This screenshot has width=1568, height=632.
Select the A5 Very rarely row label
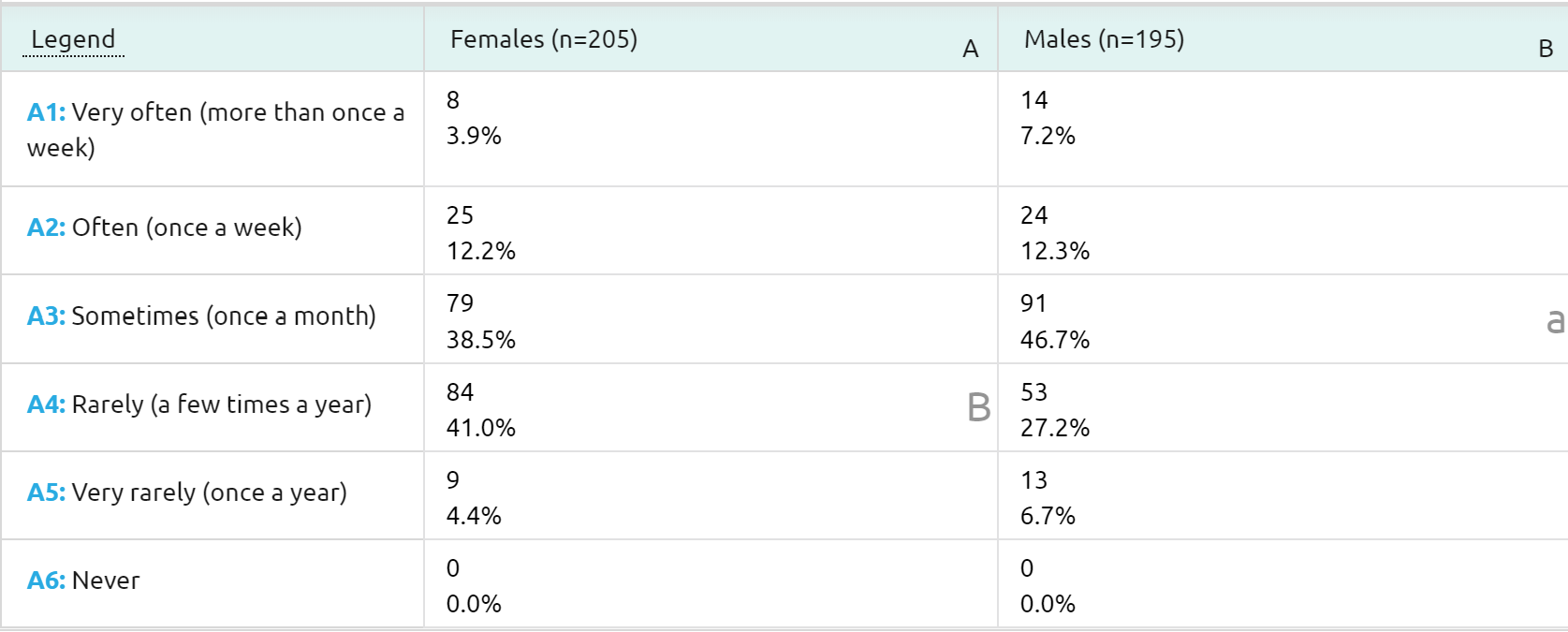pyautogui.click(x=187, y=492)
